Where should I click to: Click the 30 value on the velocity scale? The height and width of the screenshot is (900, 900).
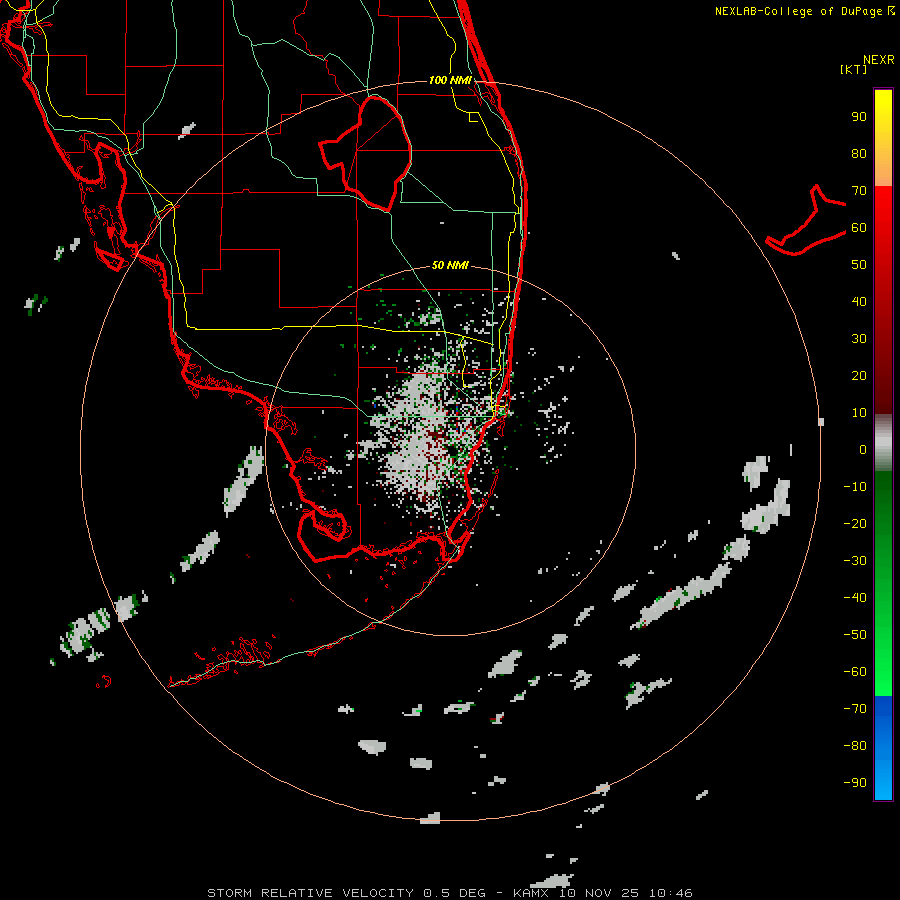pyautogui.click(x=859, y=339)
